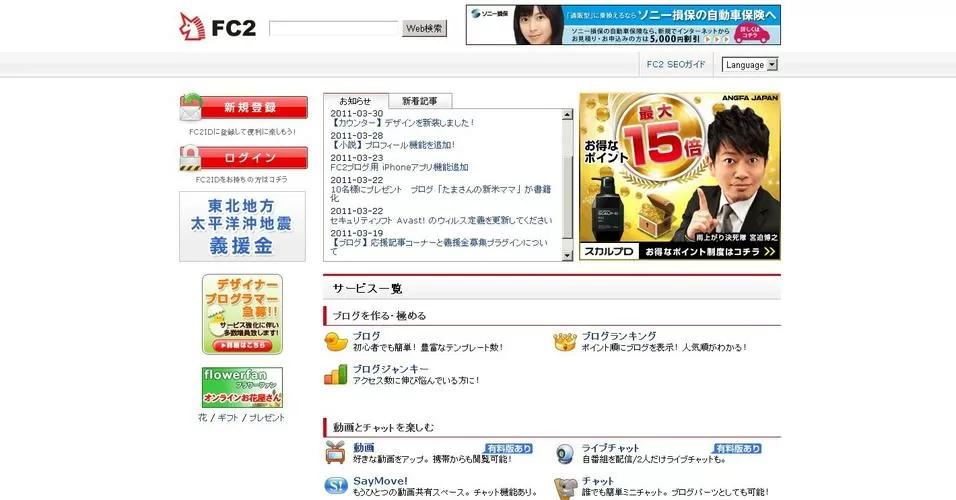956x500 pixels.
Task: Click the bar chart ブログジャンキー icon
Action: 335,375
